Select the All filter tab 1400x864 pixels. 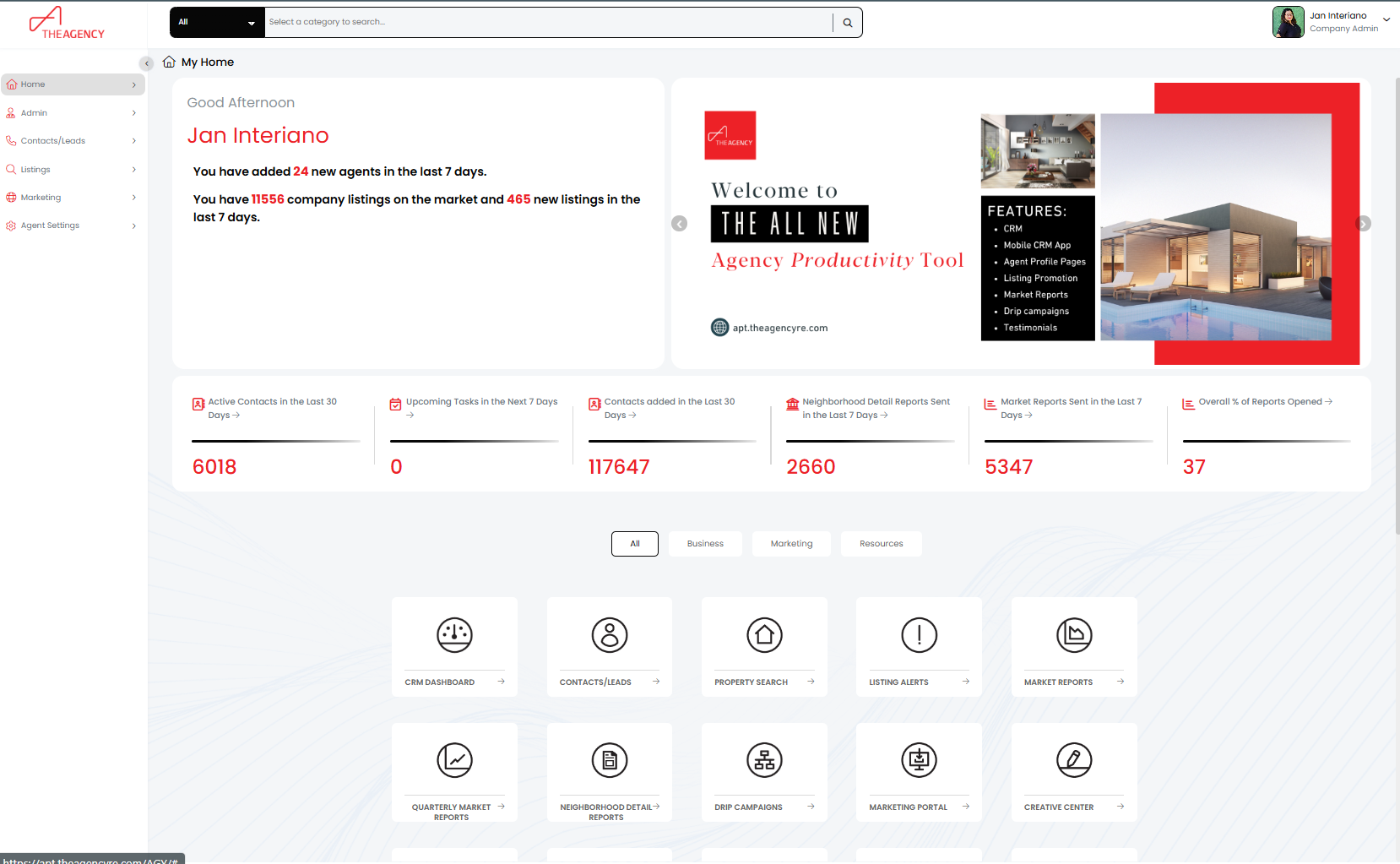pos(635,544)
